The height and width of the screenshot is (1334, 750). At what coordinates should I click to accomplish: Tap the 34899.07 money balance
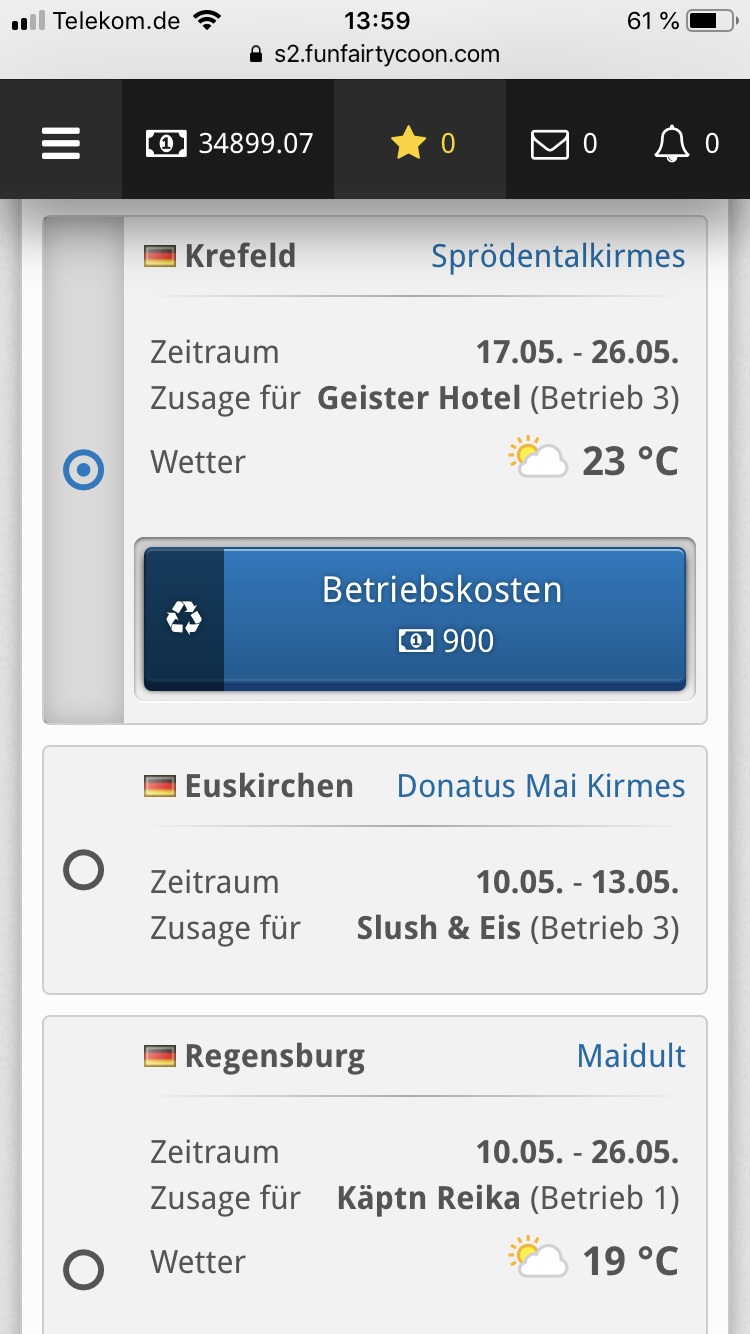tap(256, 144)
